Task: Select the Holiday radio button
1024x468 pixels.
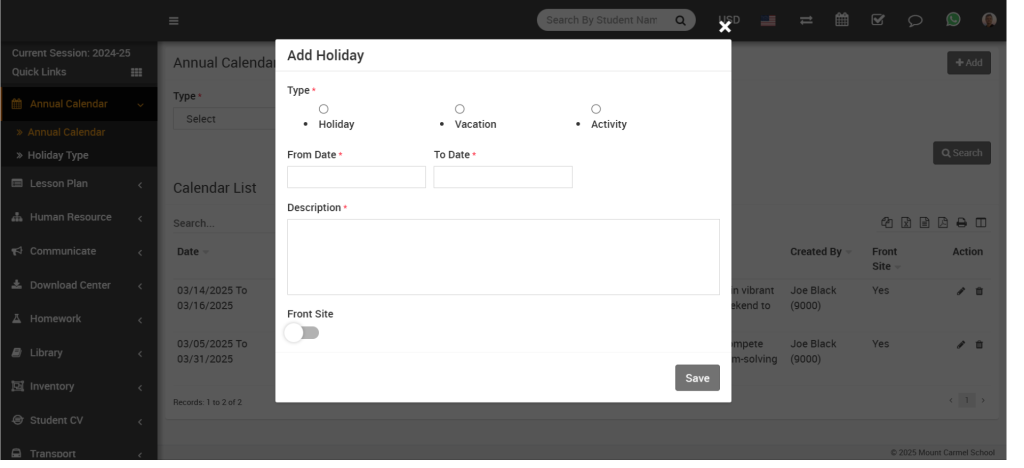Action: coord(323,108)
